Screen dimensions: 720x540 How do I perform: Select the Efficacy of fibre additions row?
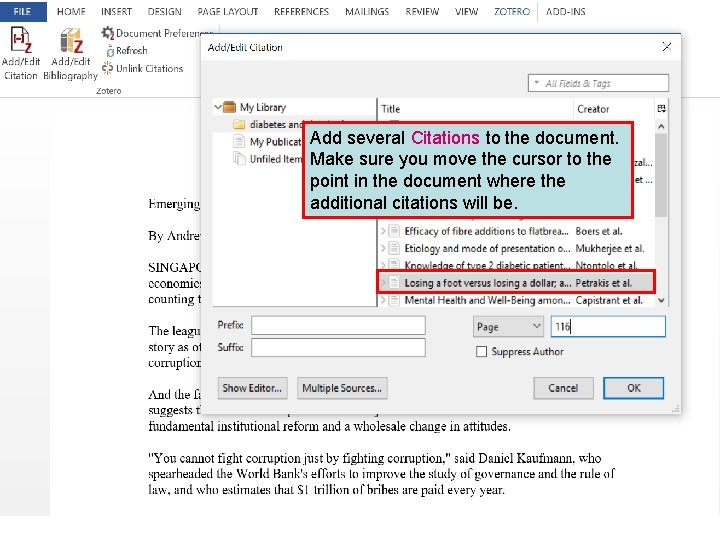click(516, 231)
